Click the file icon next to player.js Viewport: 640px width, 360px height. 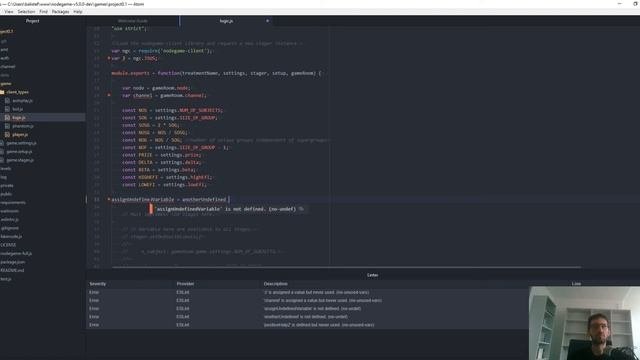pyautogui.click(x=7, y=135)
